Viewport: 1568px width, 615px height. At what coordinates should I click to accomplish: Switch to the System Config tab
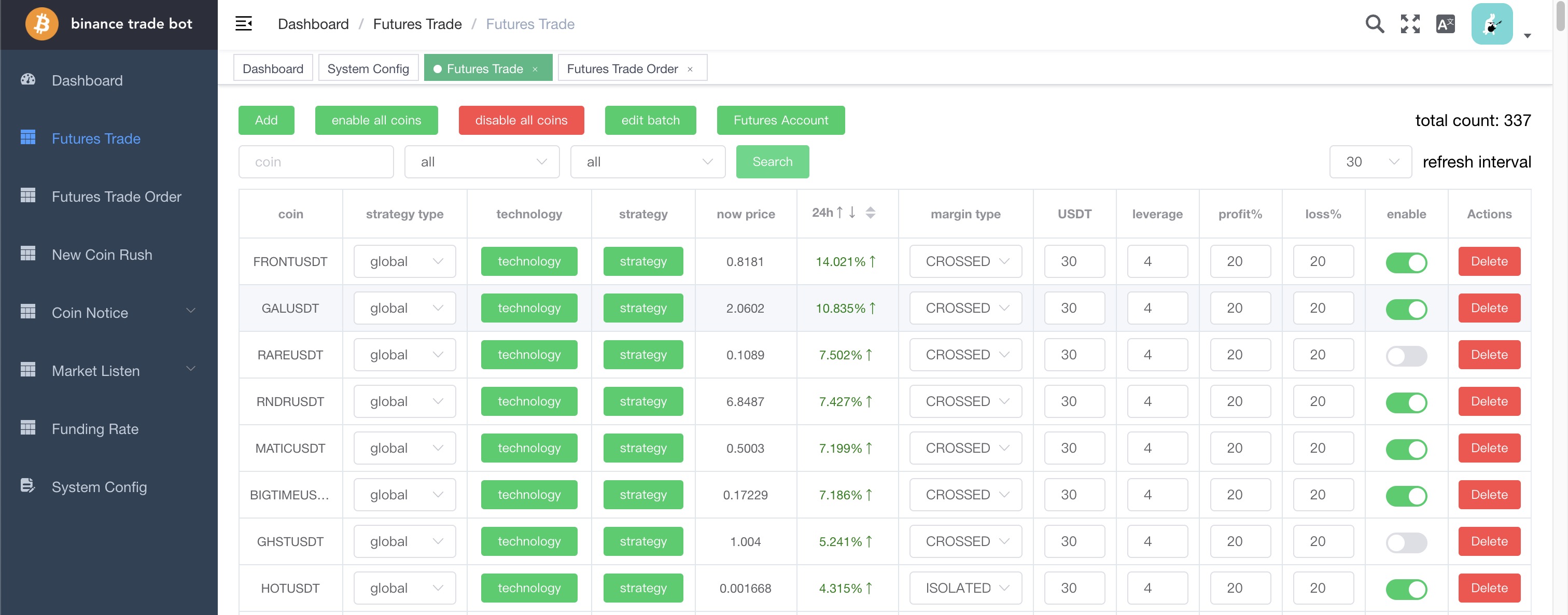pyautogui.click(x=368, y=69)
